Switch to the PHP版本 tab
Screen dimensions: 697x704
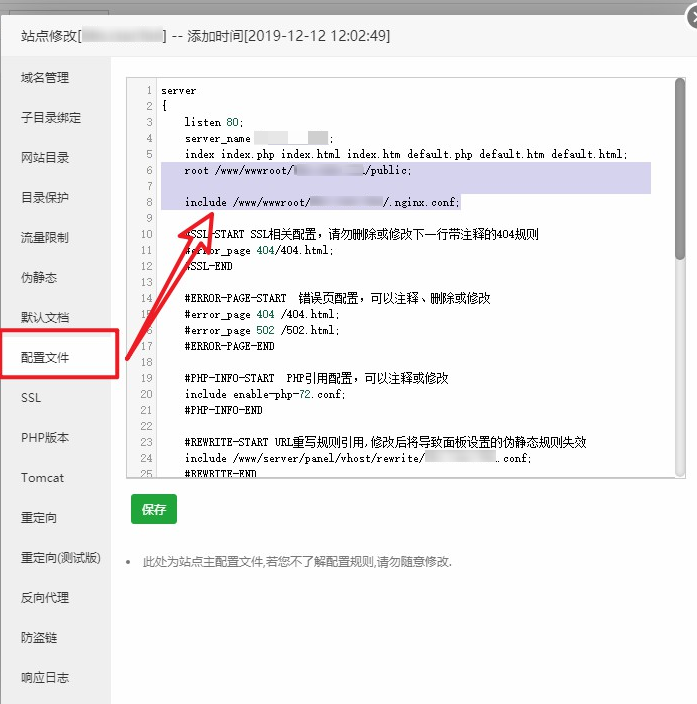pos(45,438)
